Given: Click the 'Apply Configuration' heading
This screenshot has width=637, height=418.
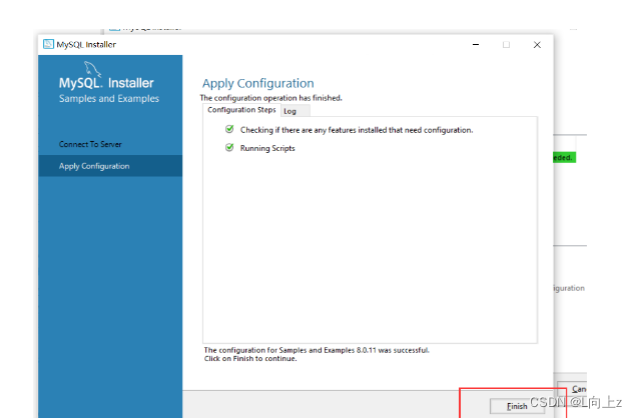Looking at the screenshot, I should tap(258, 83).
